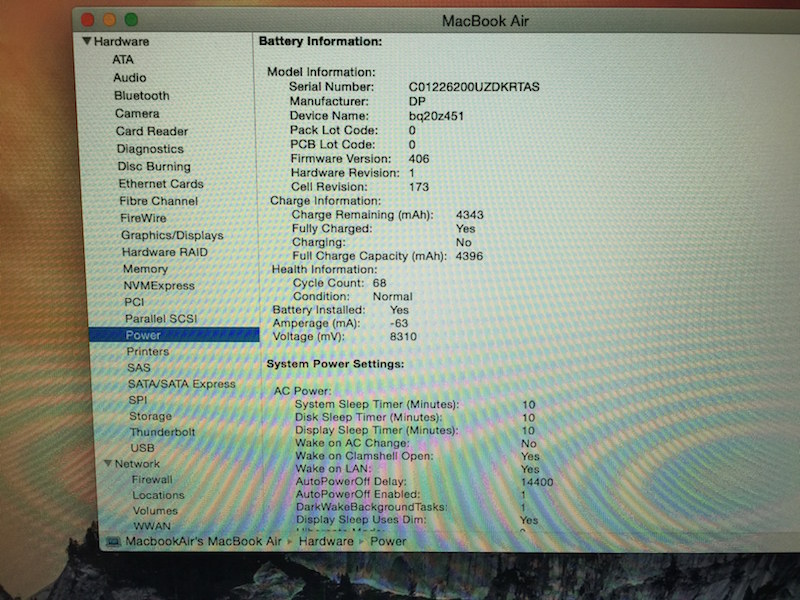Image resolution: width=800 pixels, height=600 pixels.
Task: Select Diagnostics in the sidebar
Action: 150,149
